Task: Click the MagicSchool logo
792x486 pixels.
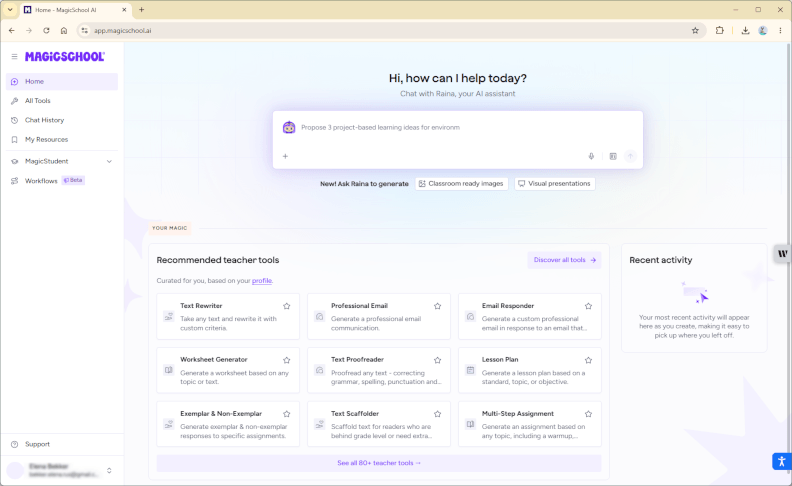Action: coord(65,57)
